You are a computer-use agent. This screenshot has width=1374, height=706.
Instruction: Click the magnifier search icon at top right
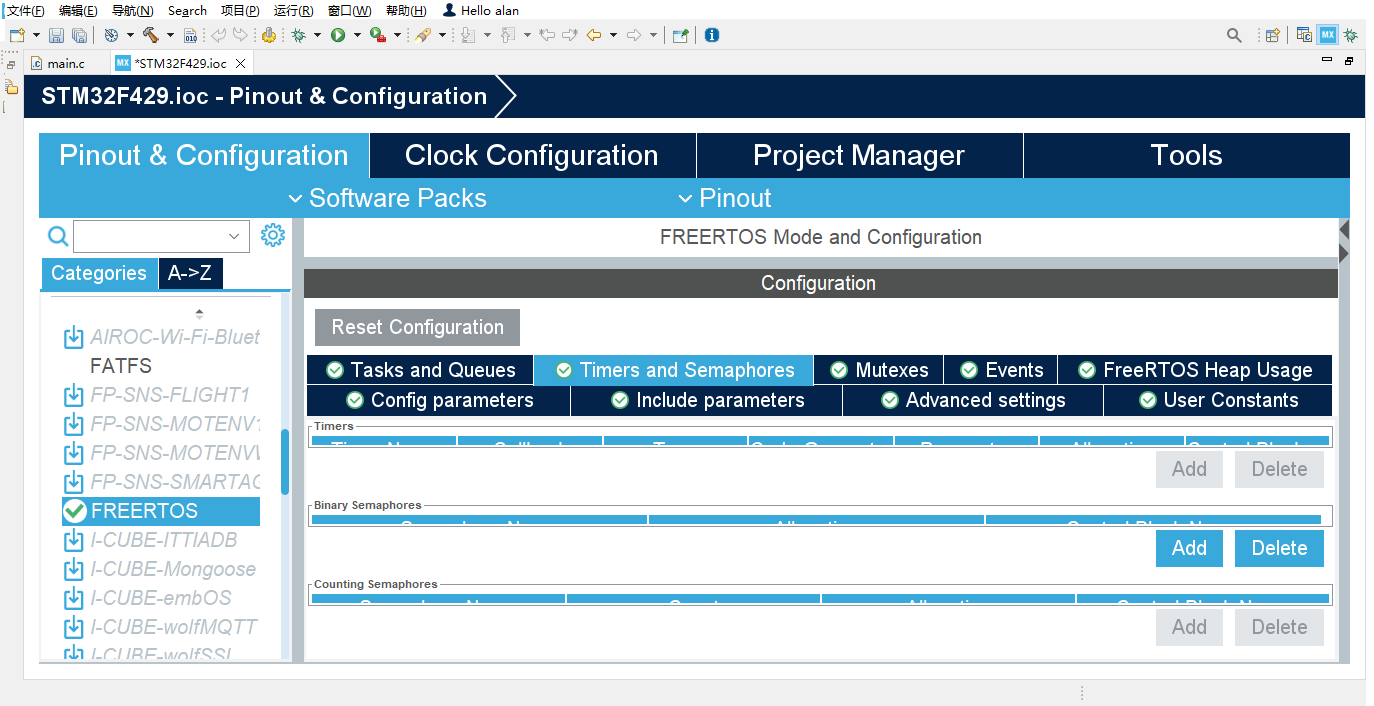click(1234, 35)
